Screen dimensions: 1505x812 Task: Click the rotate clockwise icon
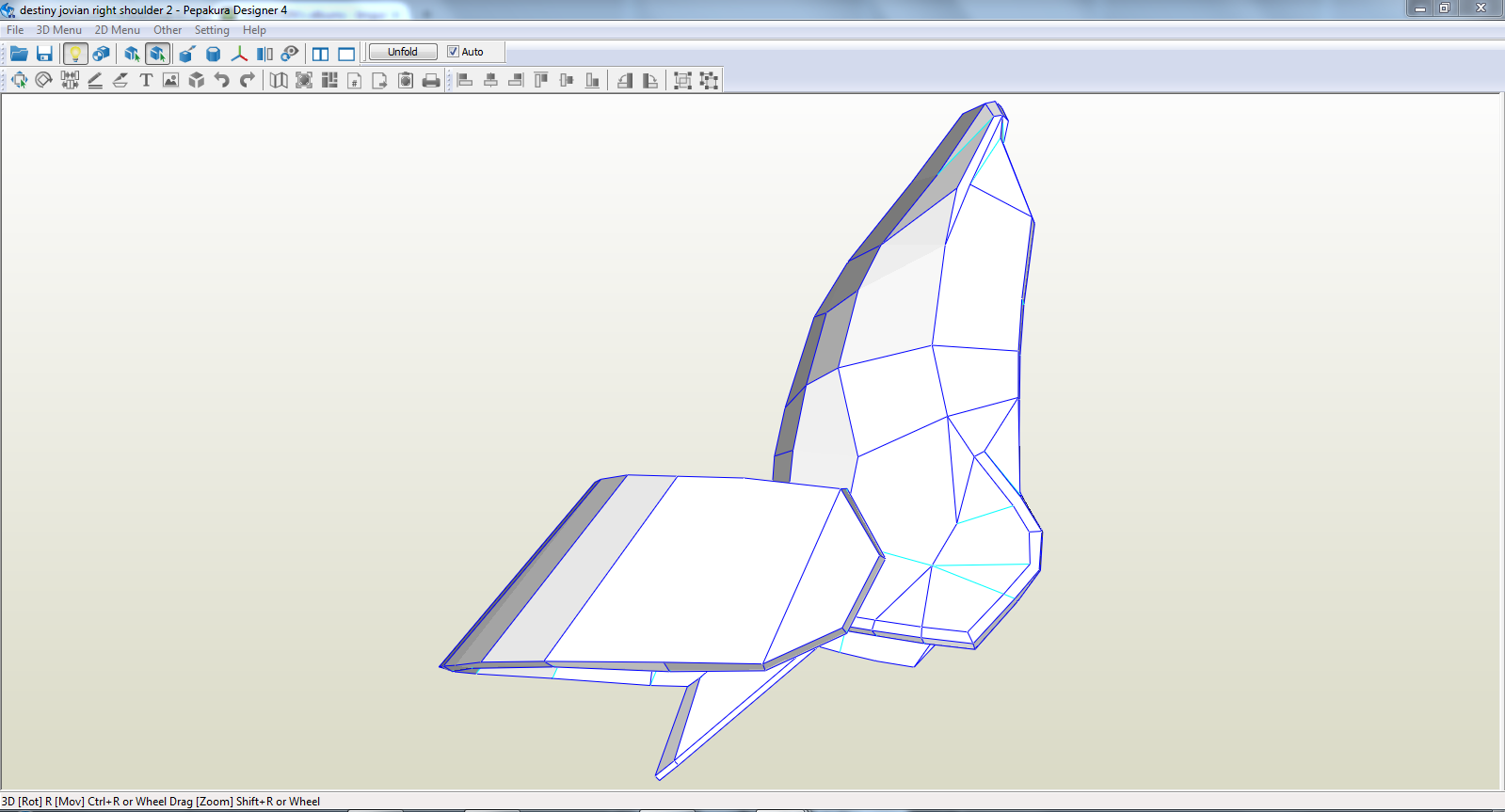click(x=650, y=80)
